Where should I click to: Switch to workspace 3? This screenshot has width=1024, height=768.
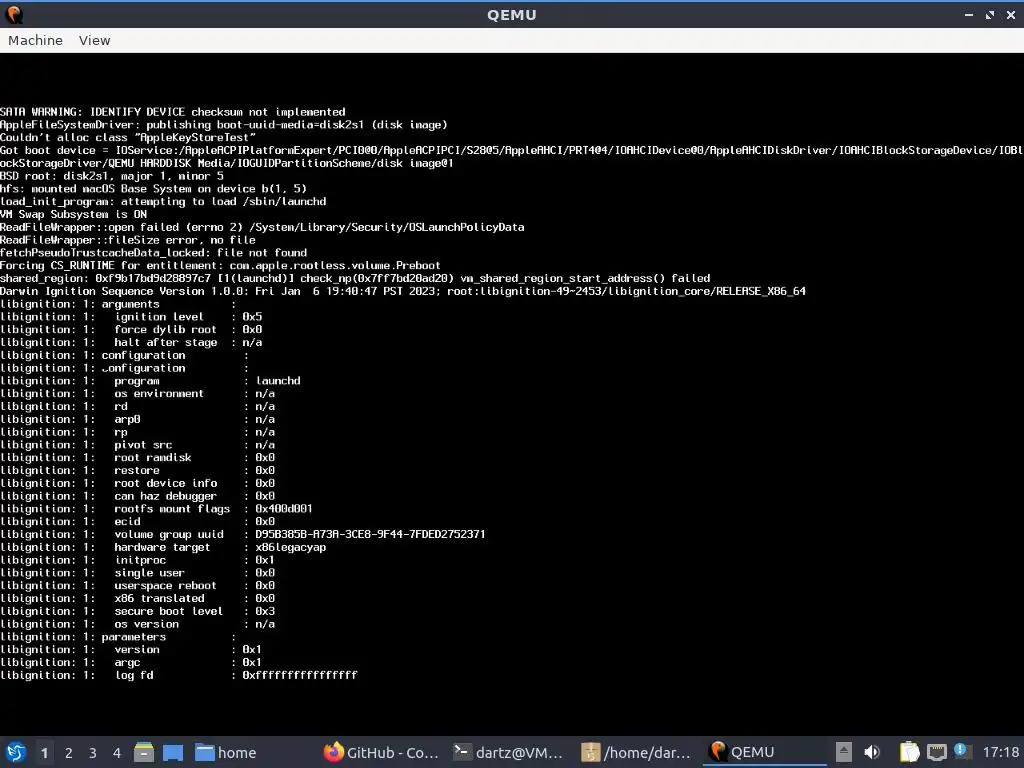[x=93, y=753]
